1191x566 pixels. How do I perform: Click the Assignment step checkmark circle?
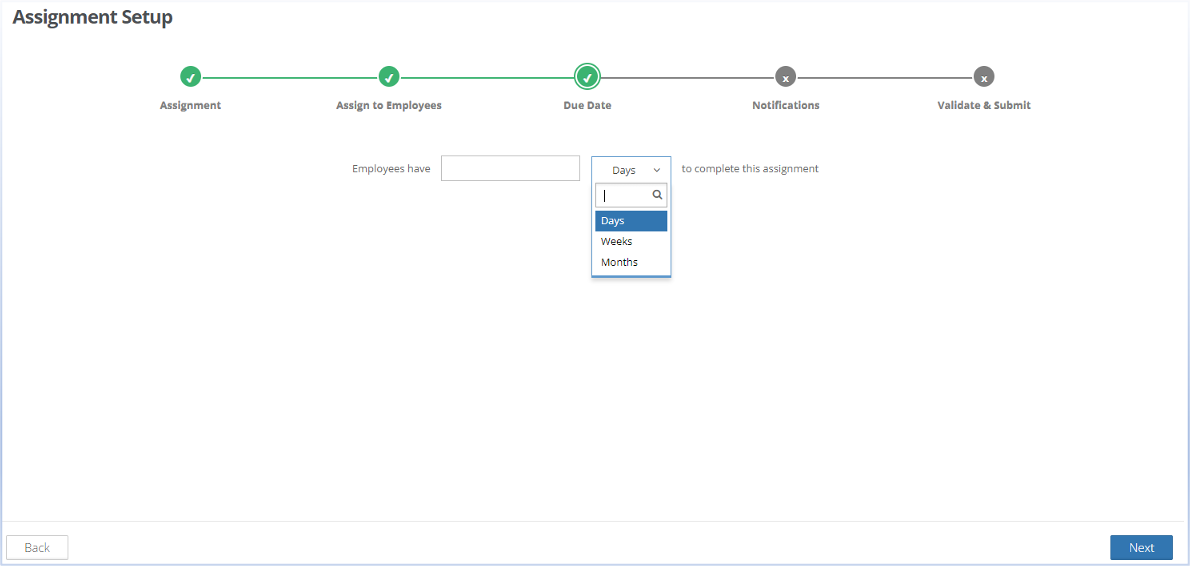[x=191, y=77]
